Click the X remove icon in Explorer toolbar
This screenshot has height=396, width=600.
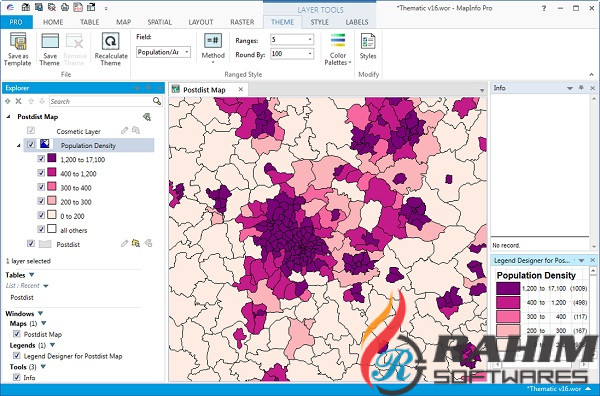[x=18, y=101]
